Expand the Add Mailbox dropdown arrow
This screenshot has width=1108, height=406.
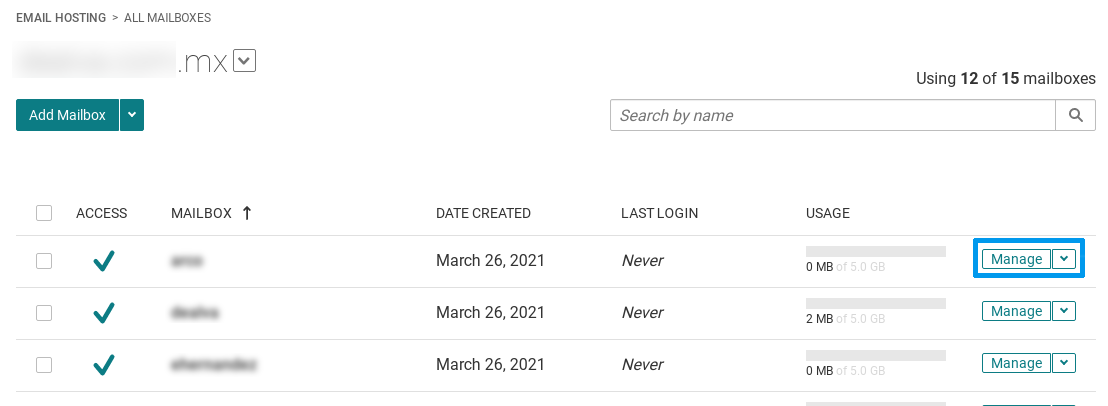132,115
